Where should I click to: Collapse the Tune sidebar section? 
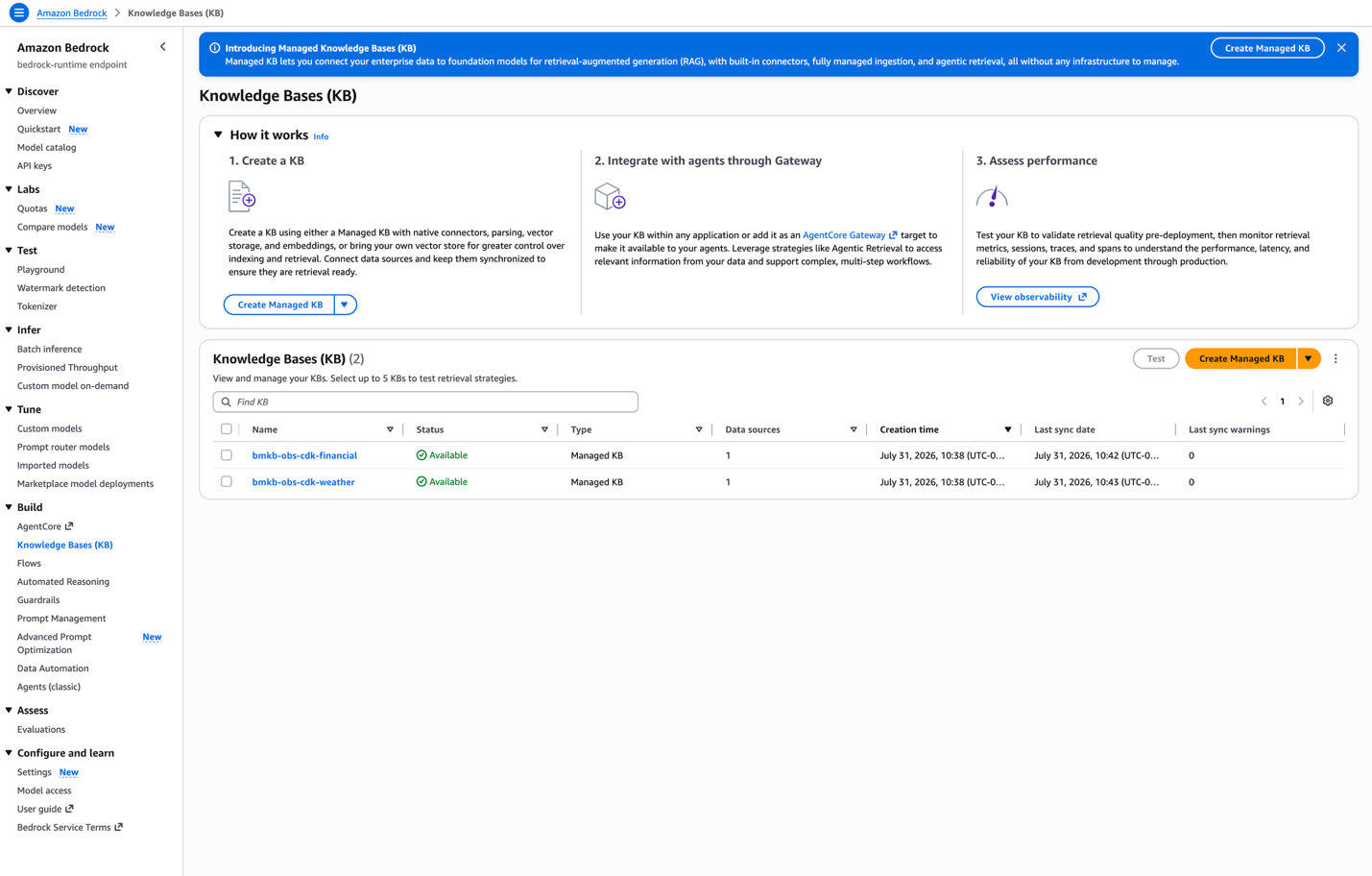click(9, 409)
